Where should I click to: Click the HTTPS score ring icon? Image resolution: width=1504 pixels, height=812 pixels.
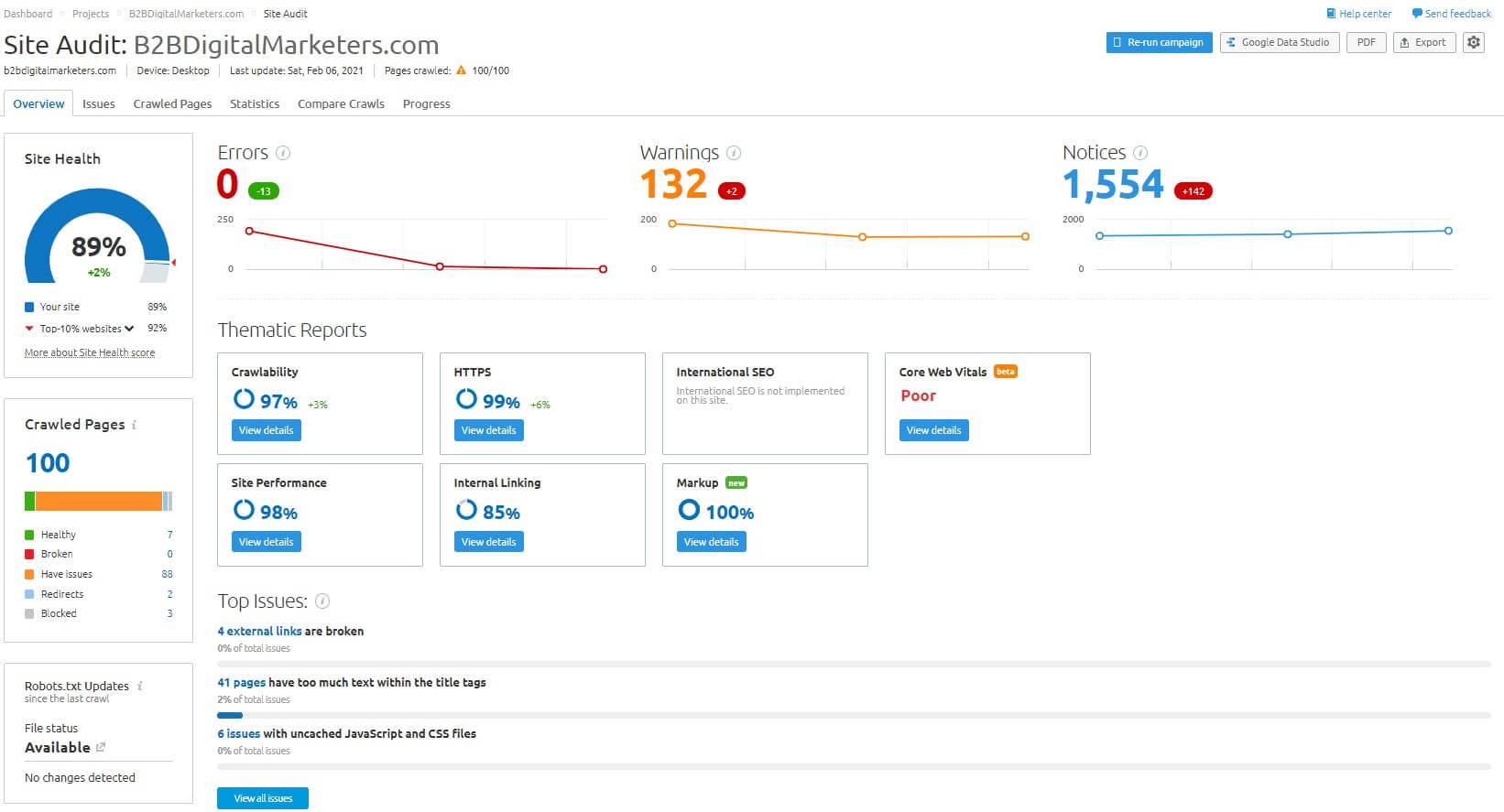pyautogui.click(x=466, y=399)
